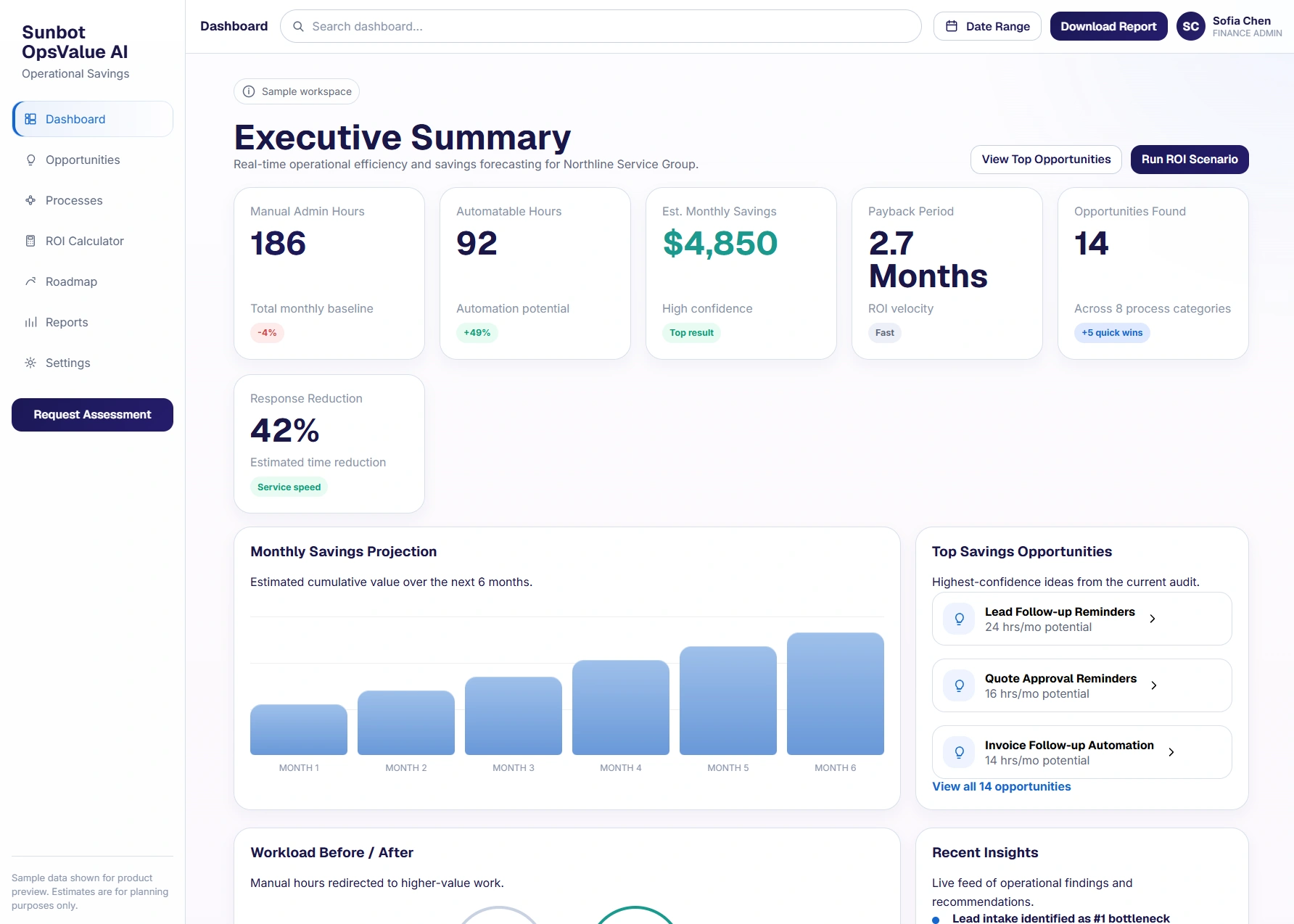Click the Lead Follow-up Reminders lightbulb icon

coord(959,619)
